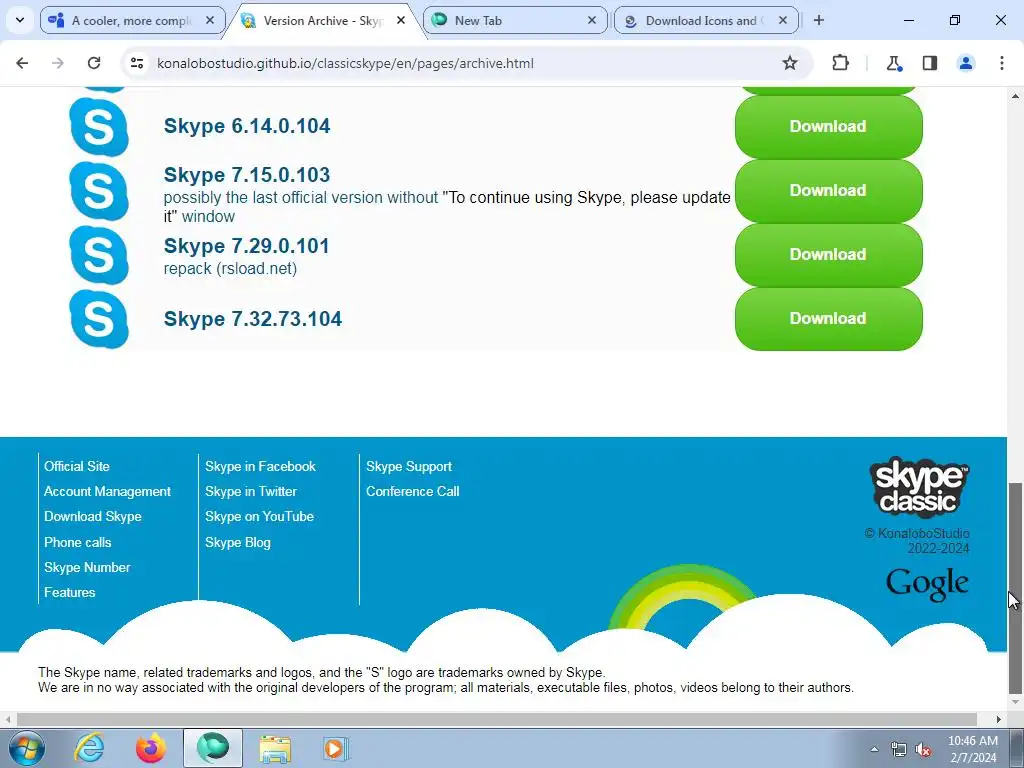
Task: Select the Skype 7.15.0.103 heading text
Action: (x=247, y=175)
